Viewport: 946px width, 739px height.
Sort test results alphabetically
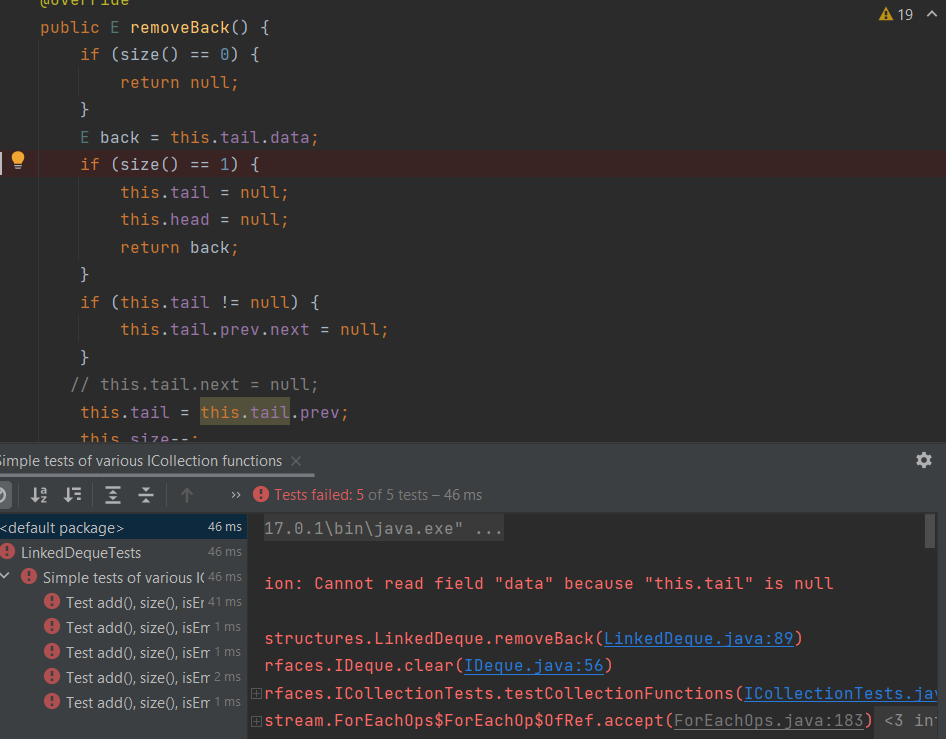(39, 494)
